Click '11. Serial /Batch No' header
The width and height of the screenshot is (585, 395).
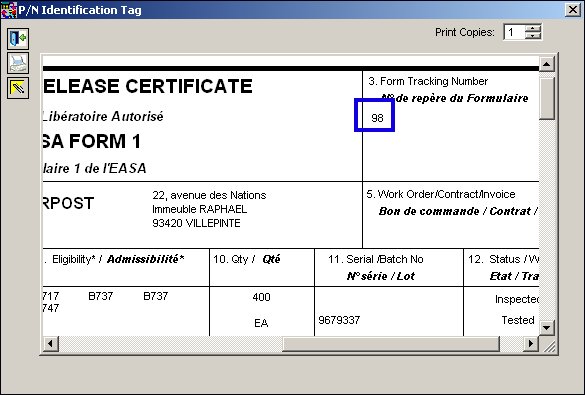[x=375, y=259]
